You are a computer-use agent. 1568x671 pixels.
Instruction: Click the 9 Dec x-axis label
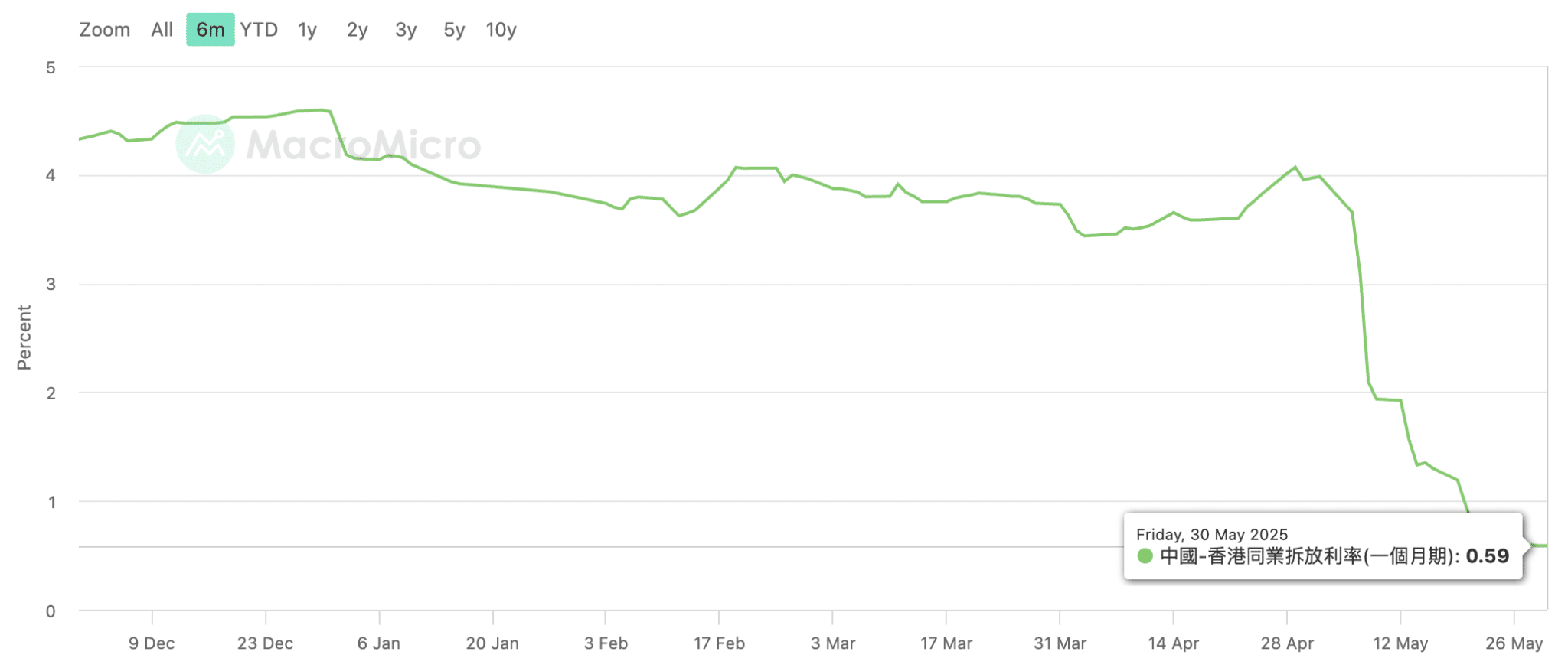(152, 643)
